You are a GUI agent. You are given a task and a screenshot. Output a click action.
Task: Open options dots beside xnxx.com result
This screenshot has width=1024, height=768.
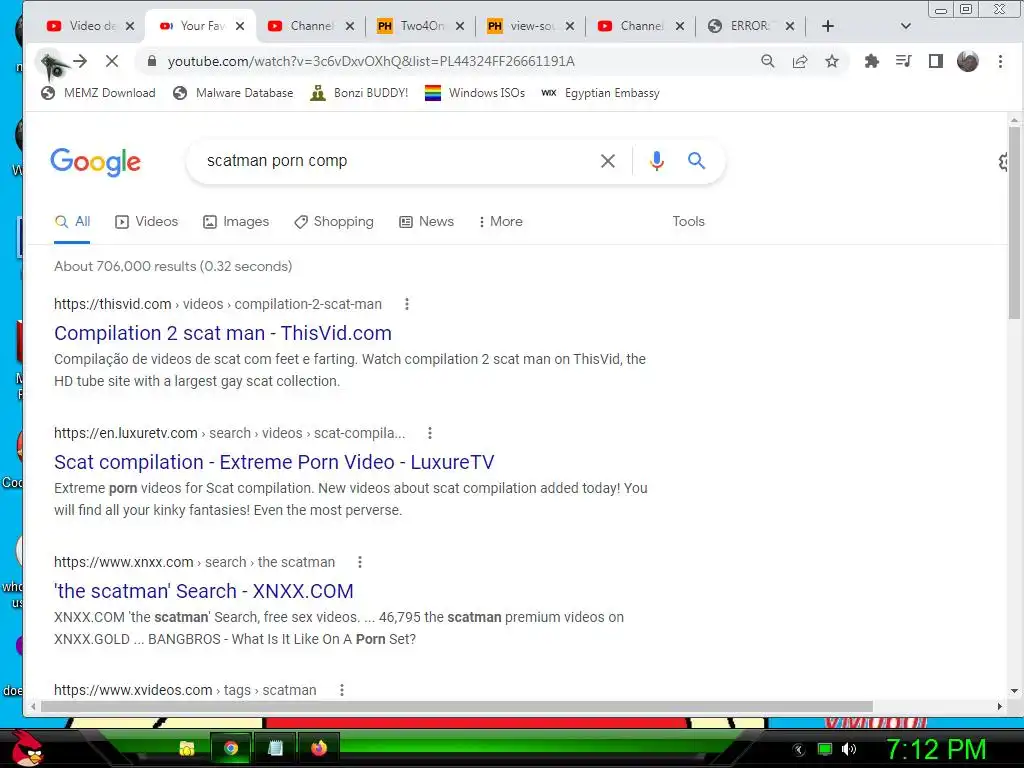click(360, 562)
